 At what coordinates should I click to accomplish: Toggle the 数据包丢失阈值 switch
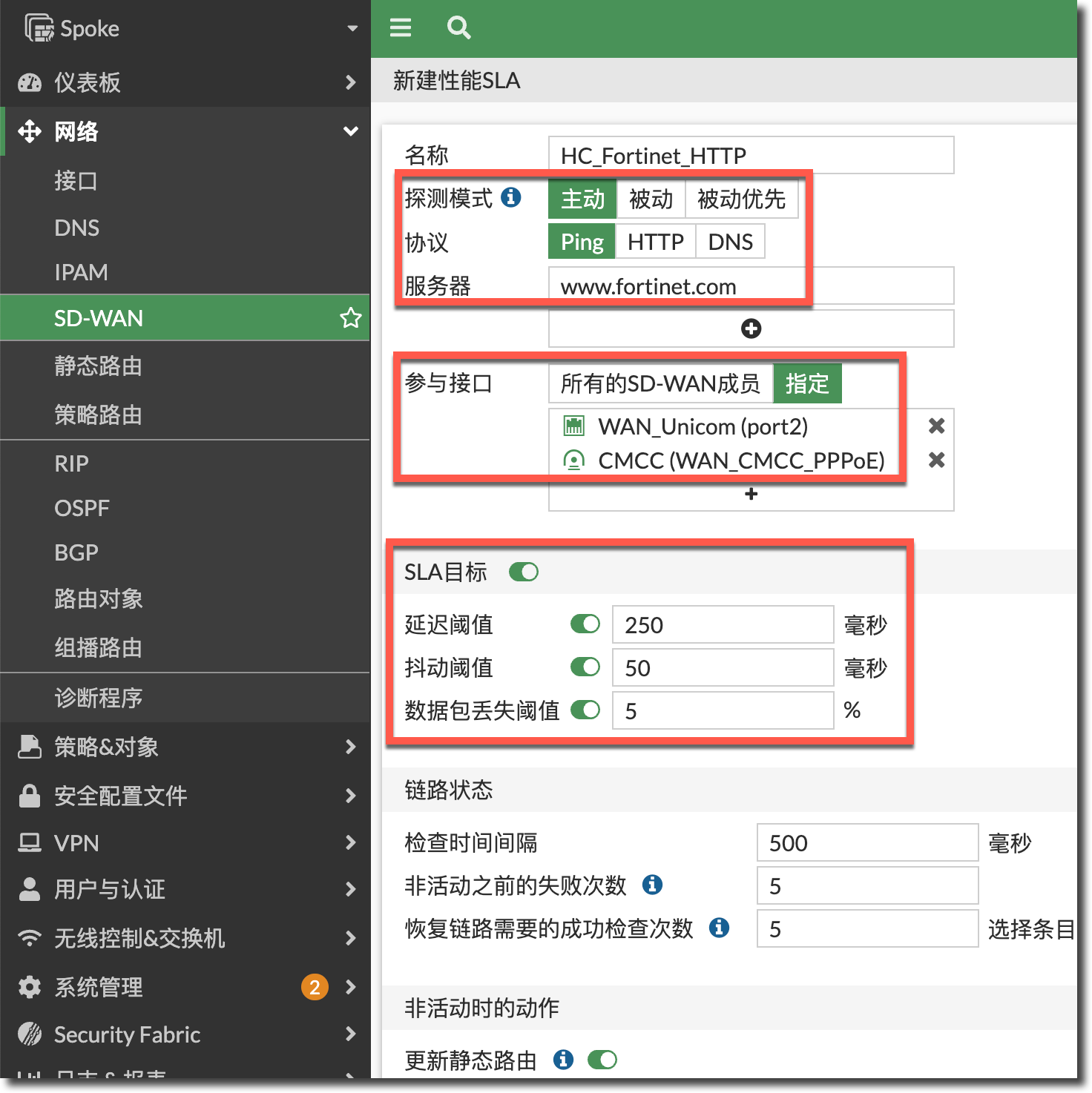[x=585, y=710]
